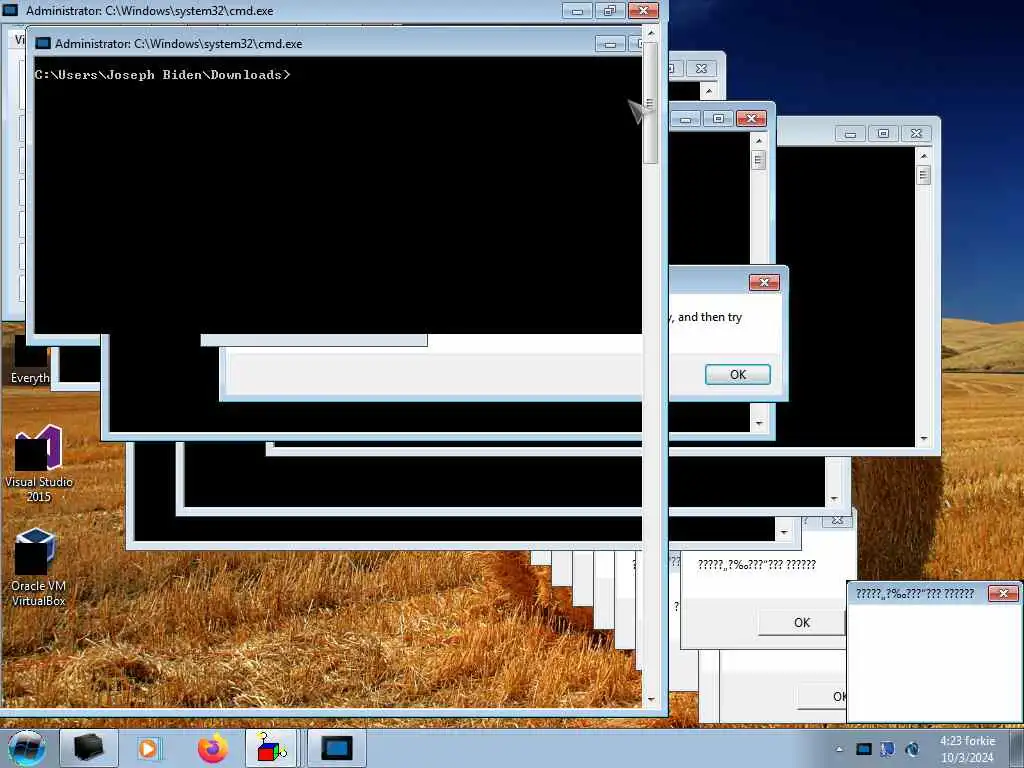Click the front cmd window scrollbar thumb
1024x768 pixels.
(x=650, y=103)
